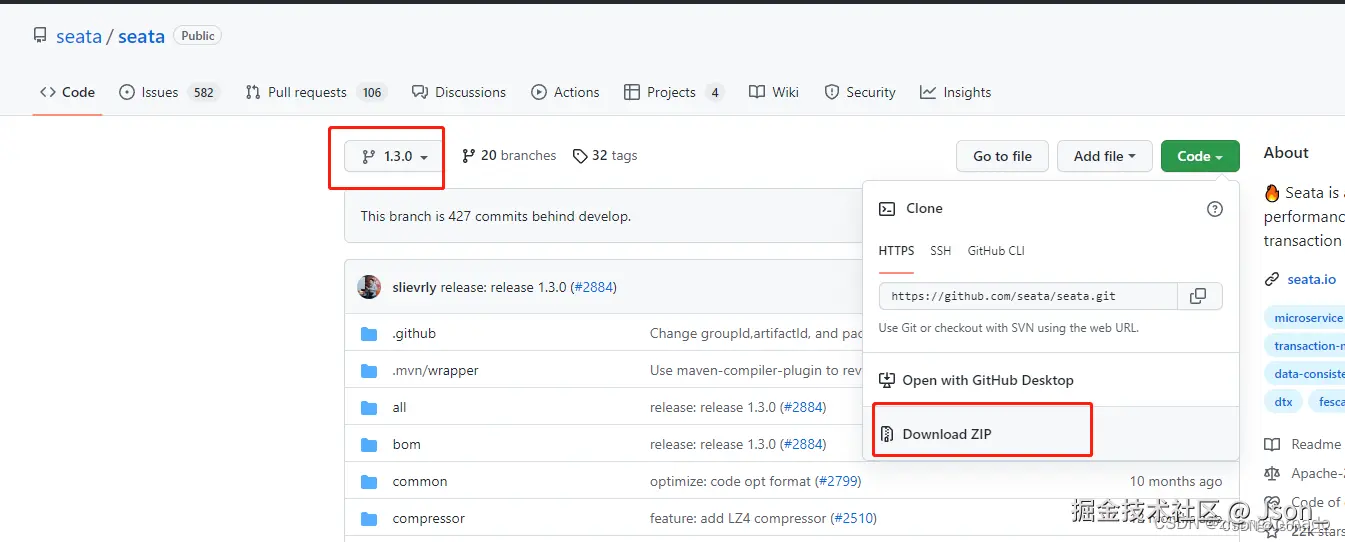
Task: Open the all folder
Action: click(399, 407)
